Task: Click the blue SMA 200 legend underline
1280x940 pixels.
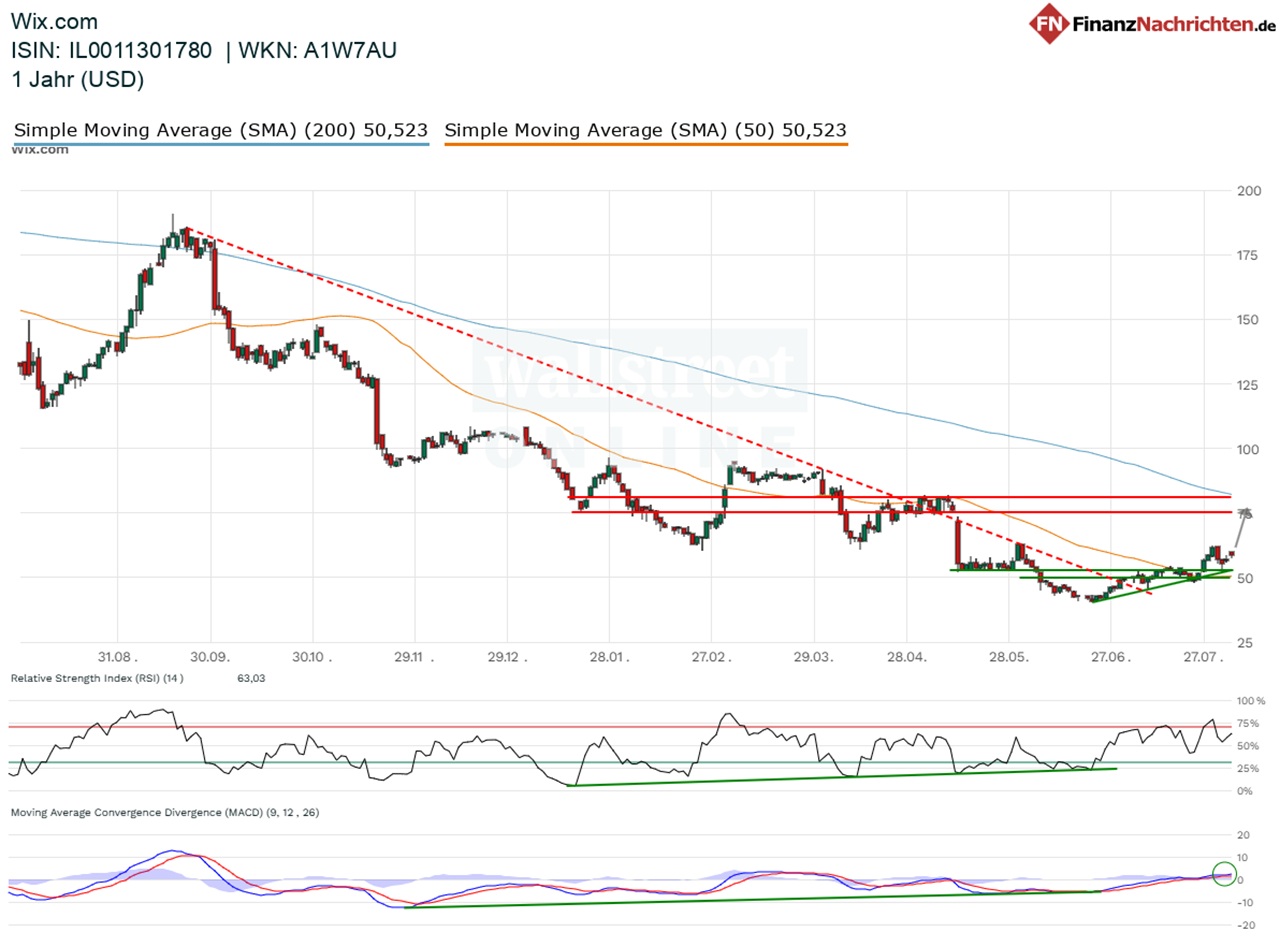Action: pyautogui.click(x=221, y=145)
